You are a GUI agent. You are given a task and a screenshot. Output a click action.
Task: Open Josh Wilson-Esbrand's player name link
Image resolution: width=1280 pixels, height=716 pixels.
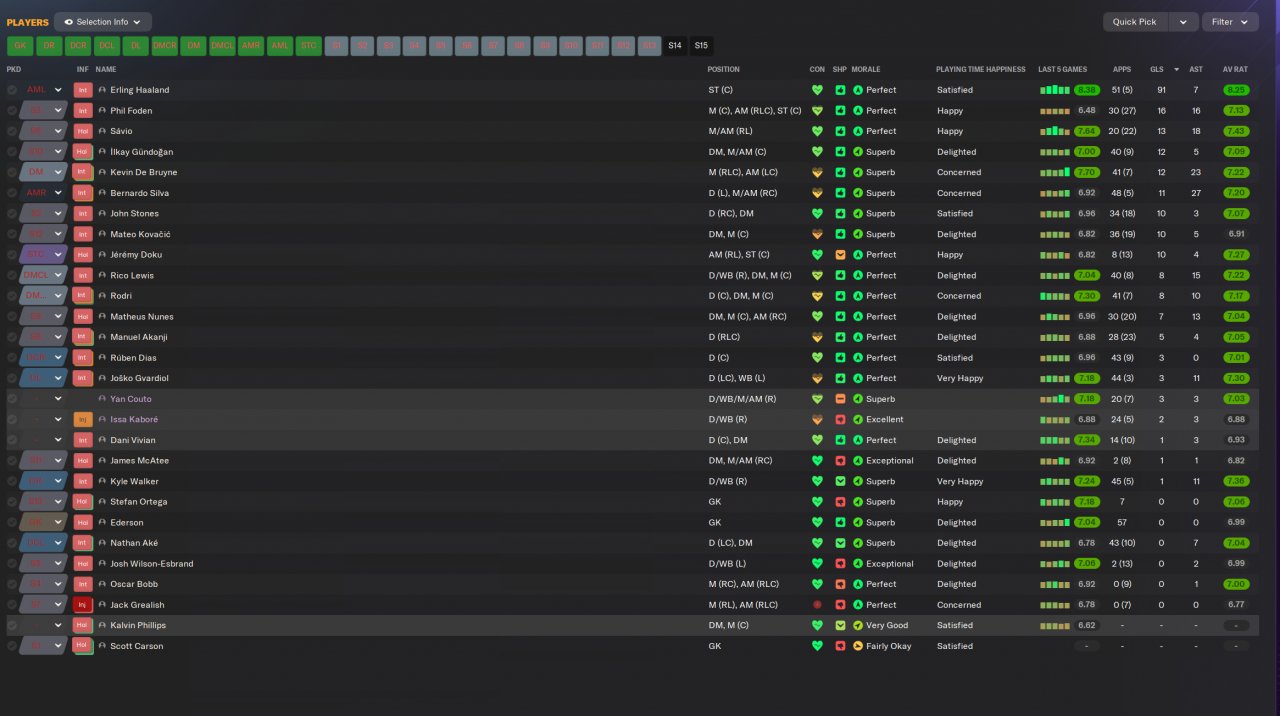coord(152,564)
